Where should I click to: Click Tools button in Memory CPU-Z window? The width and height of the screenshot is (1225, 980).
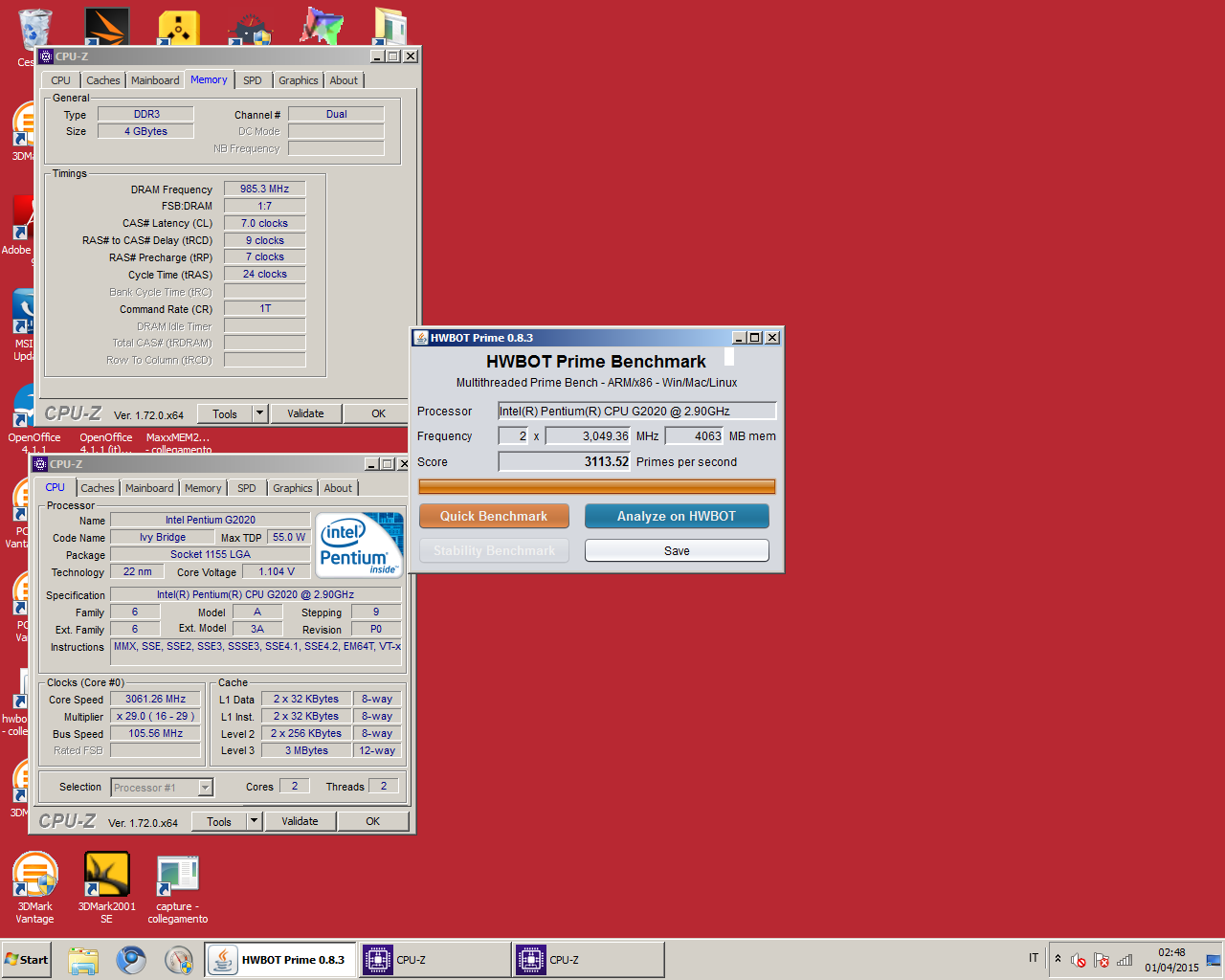click(x=225, y=413)
